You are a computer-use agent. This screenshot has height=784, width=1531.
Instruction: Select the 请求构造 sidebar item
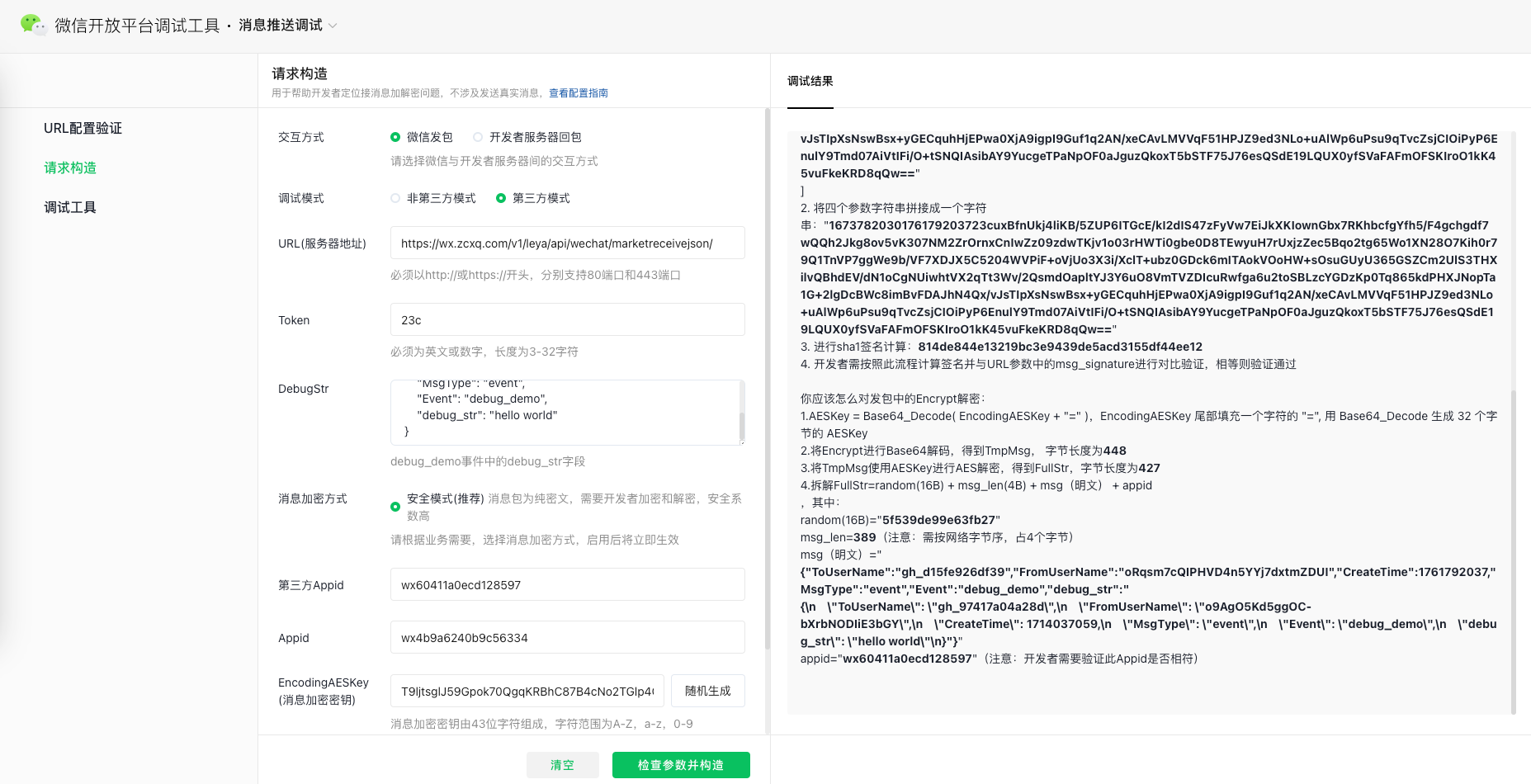point(70,168)
